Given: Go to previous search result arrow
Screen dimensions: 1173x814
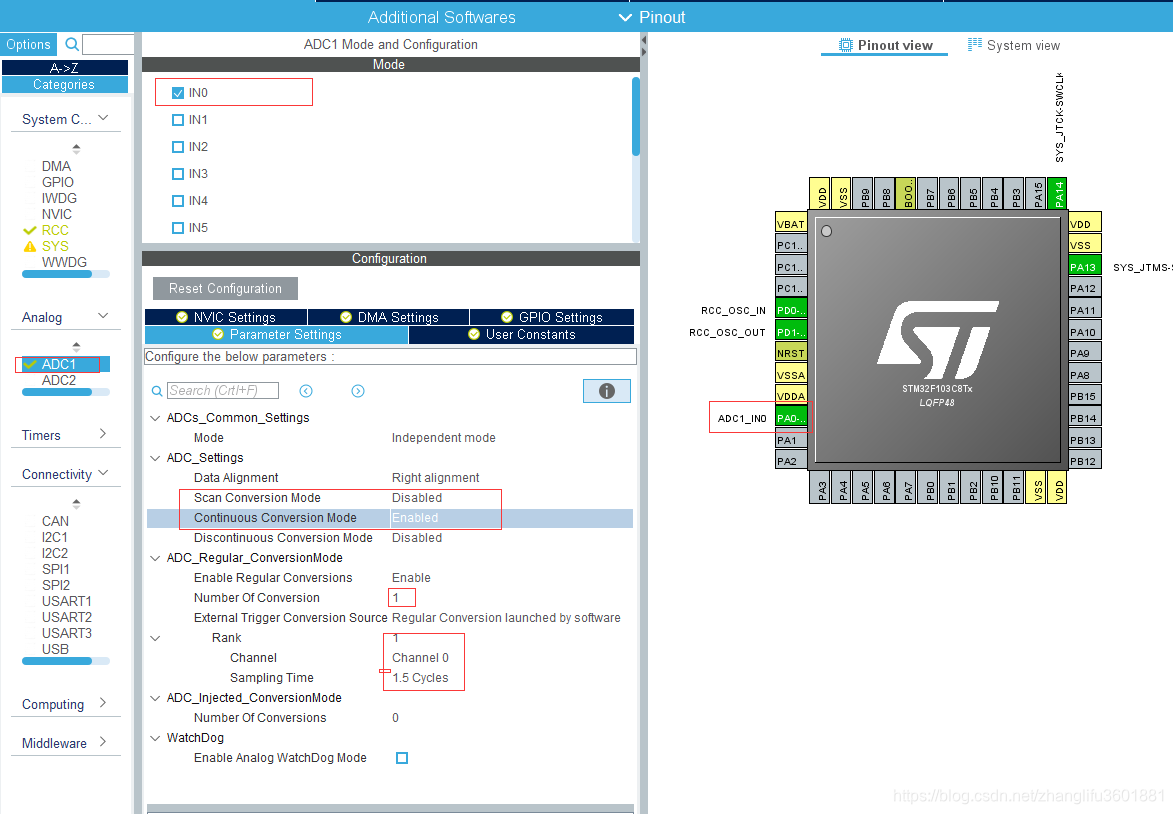Looking at the screenshot, I should click(306, 391).
